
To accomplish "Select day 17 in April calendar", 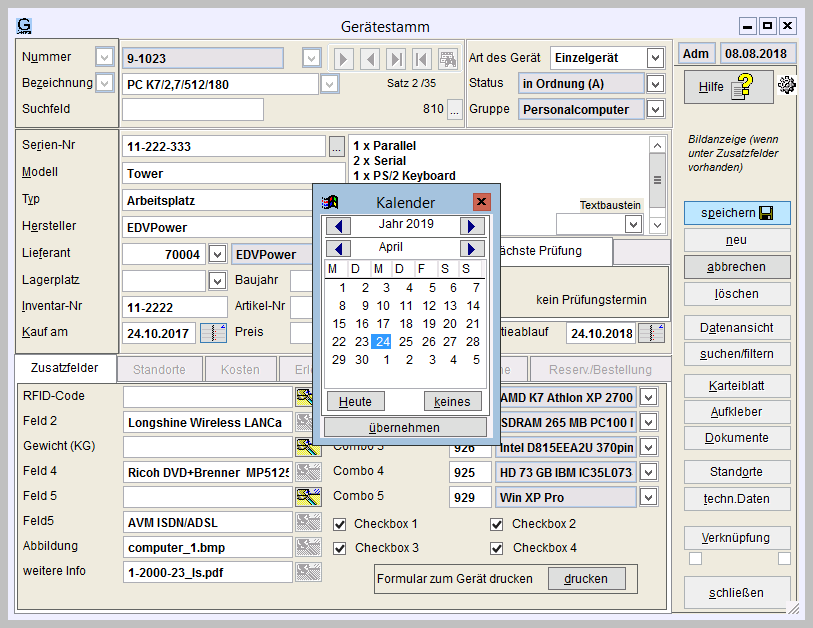I will (384, 324).
